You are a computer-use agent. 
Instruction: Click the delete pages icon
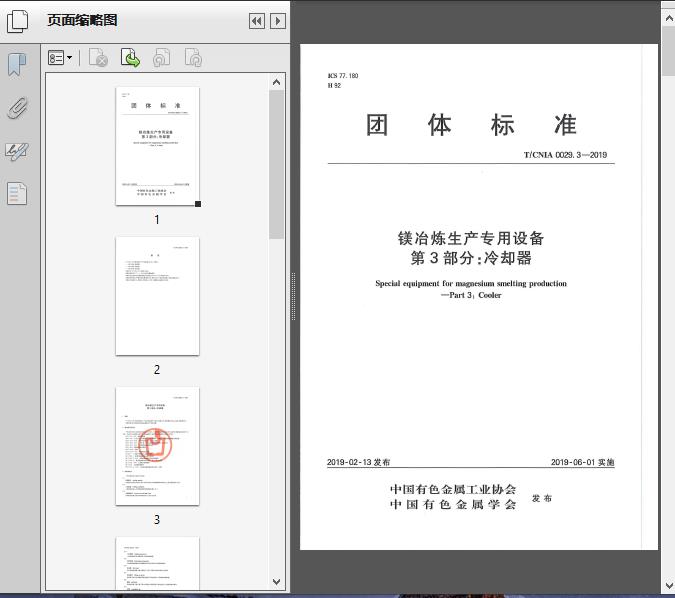pos(98,58)
